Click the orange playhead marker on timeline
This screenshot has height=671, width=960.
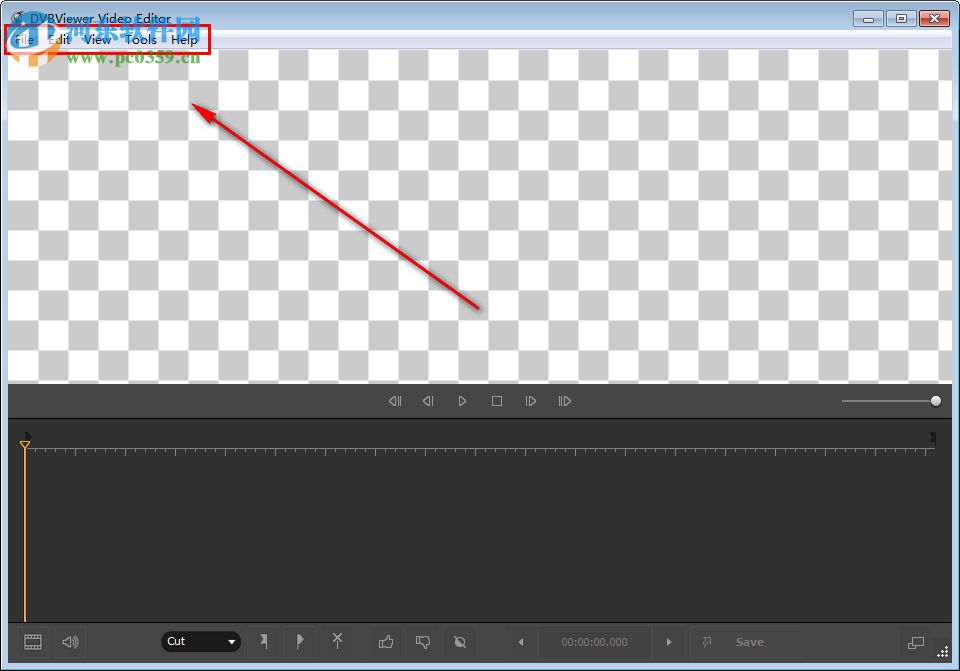tap(25, 443)
